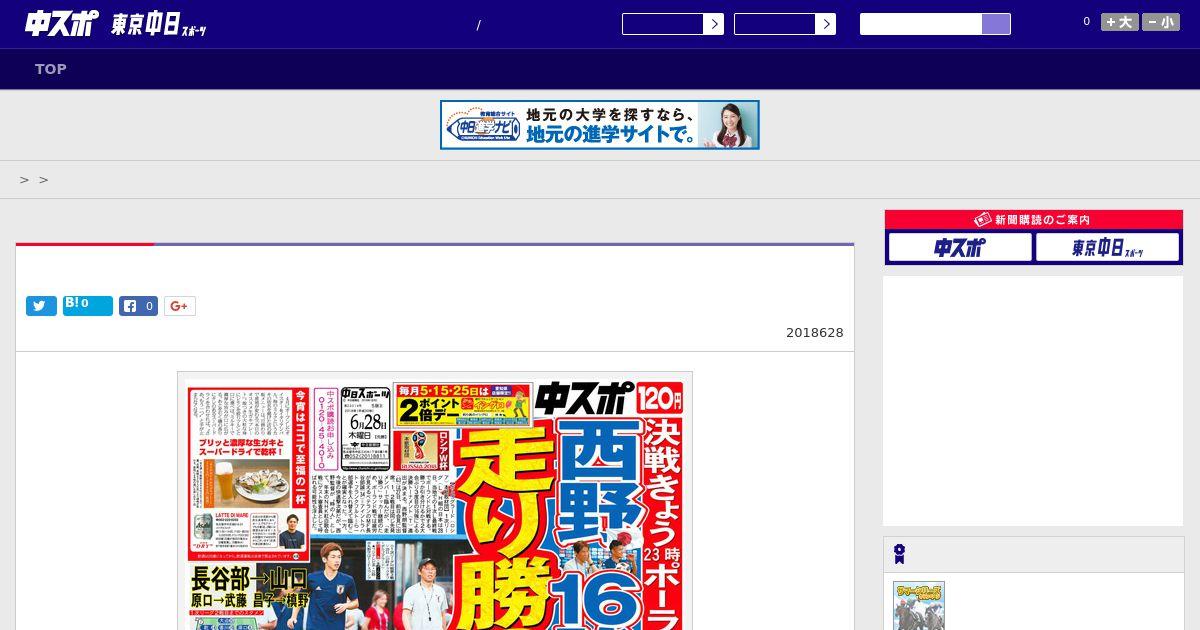Click the 中スポ logo in header

pyautogui.click(x=62, y=24)
